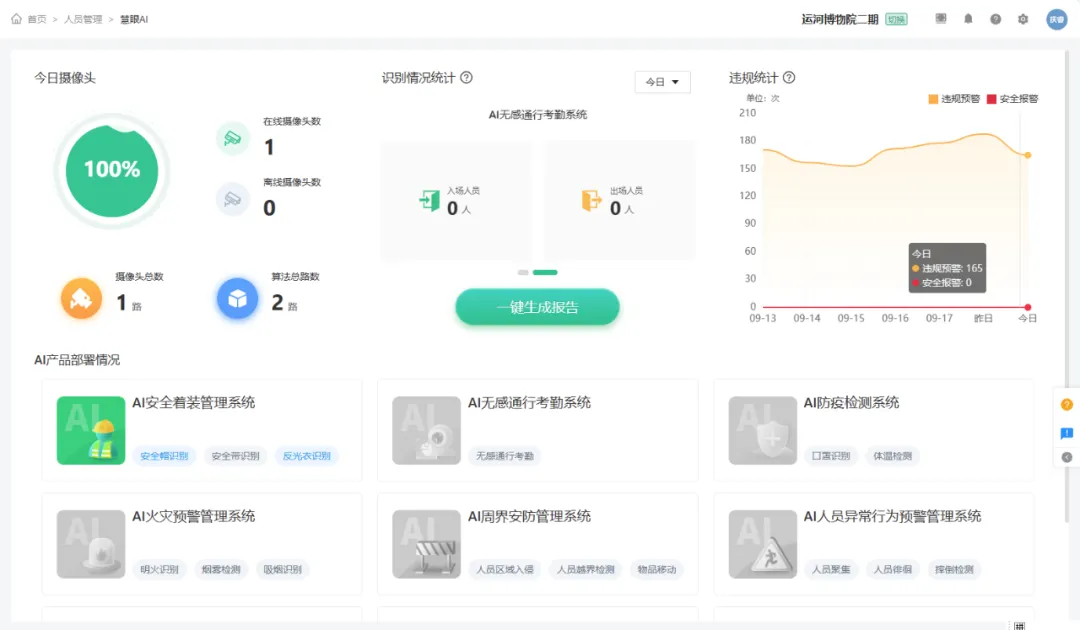Viewport: 1080px width, 630px height.
Task: Click the blue algorithm routes cube icon
Action: click(238, 298)
